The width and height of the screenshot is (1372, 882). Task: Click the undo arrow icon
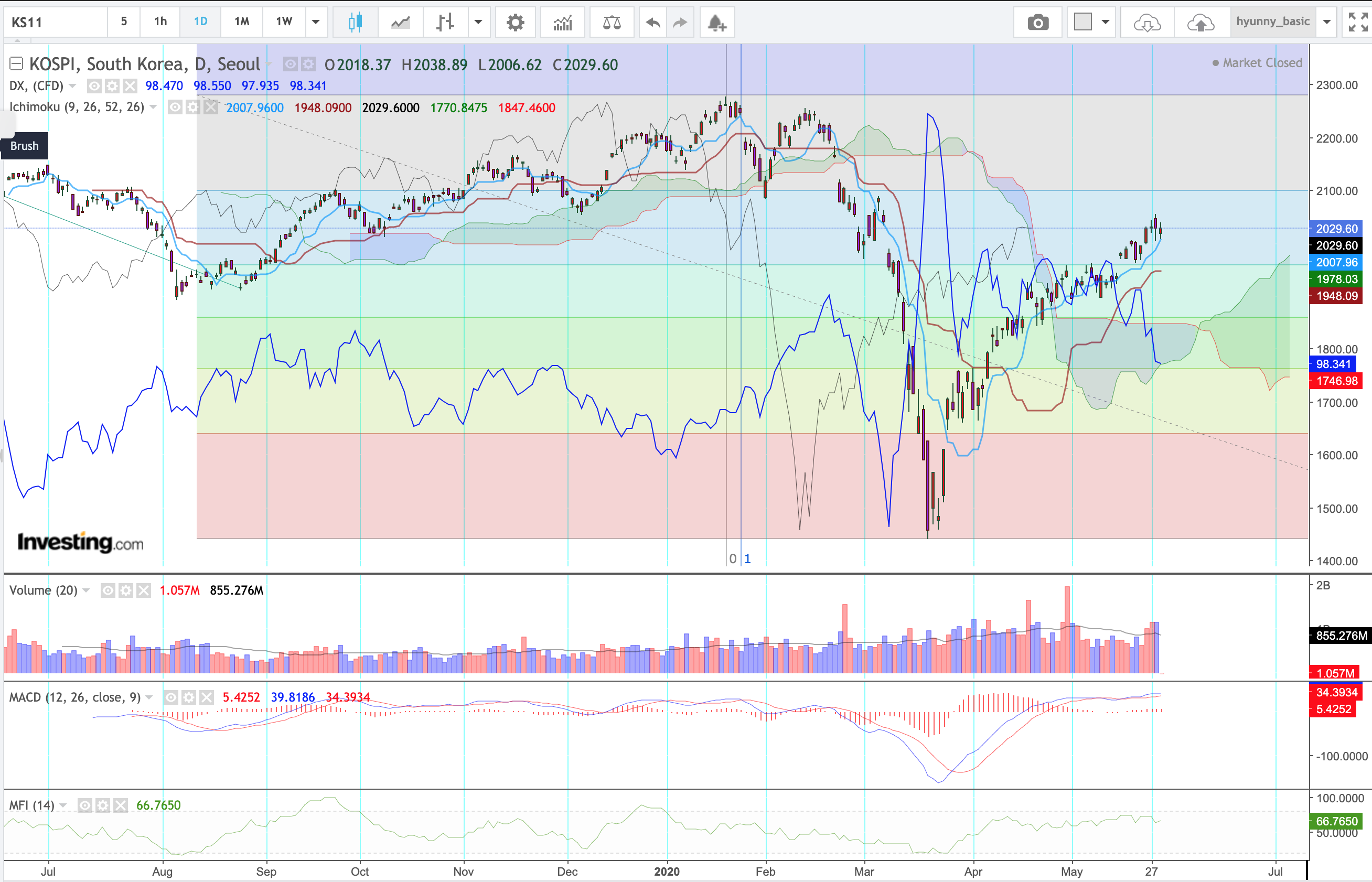[x=652, y=23]
